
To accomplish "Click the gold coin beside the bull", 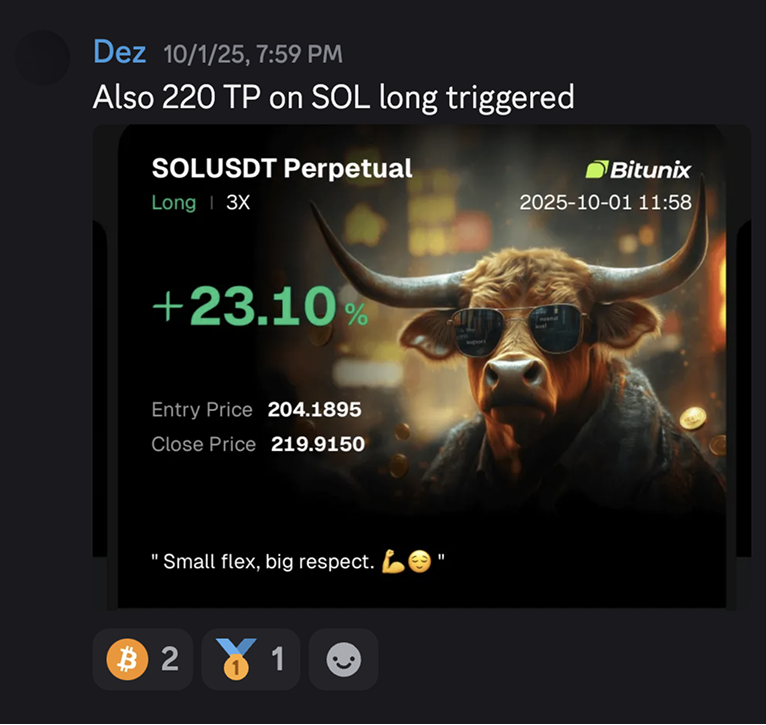I will [x=693, y=418].
